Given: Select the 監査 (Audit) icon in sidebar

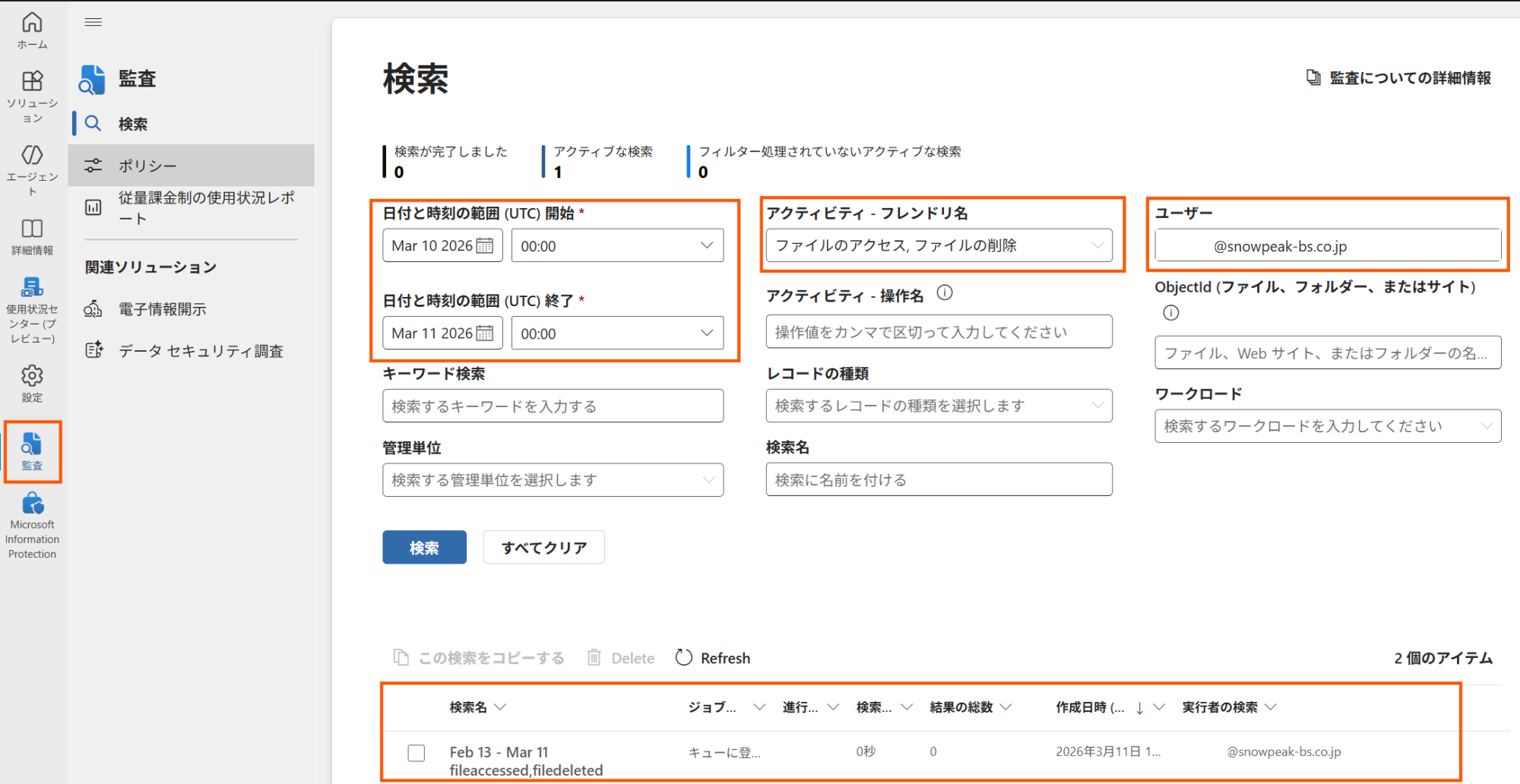Looking at the screenshot, I should click(32, 451).
